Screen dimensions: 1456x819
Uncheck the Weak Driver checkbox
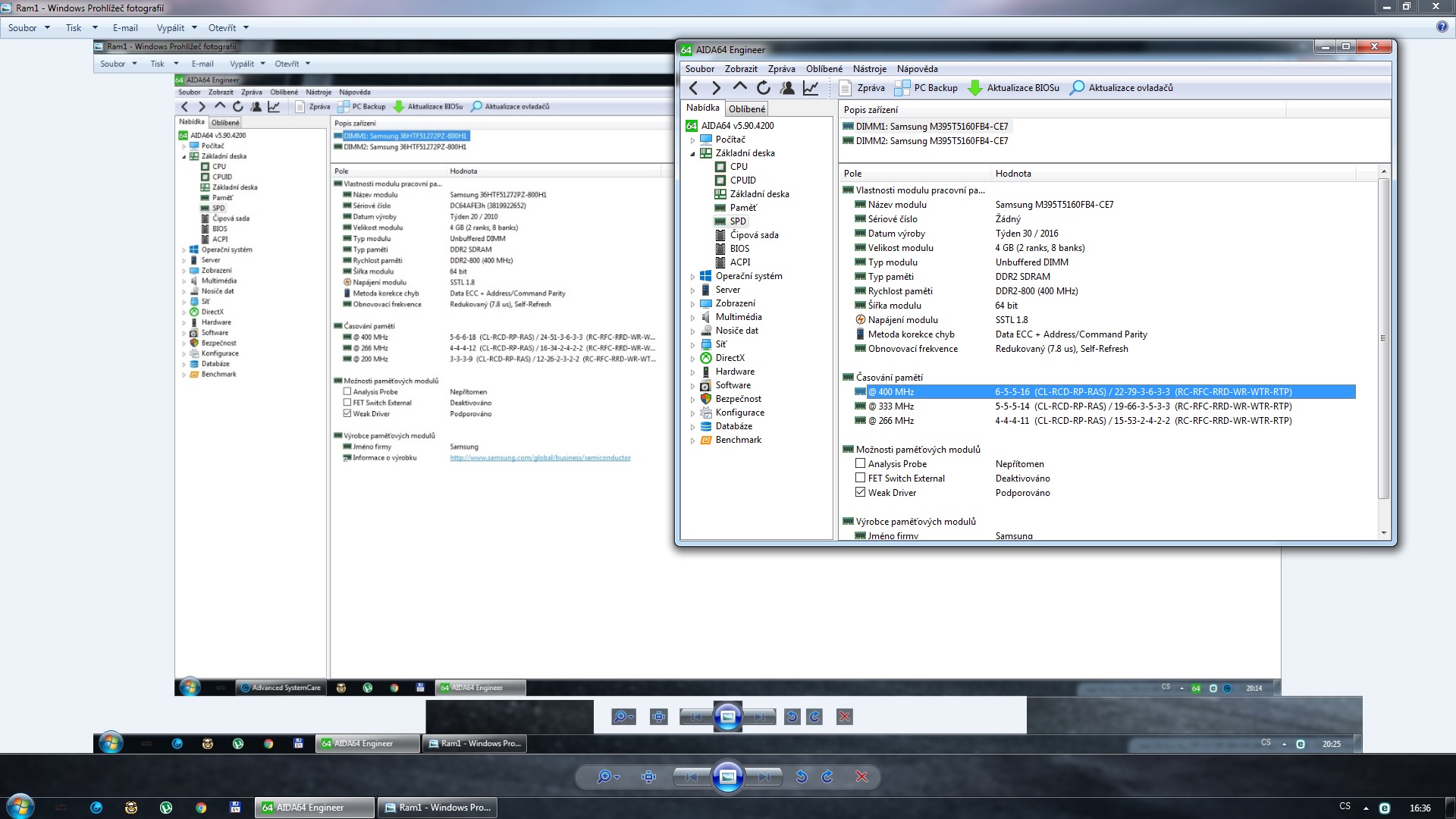[x=860, y=492]
